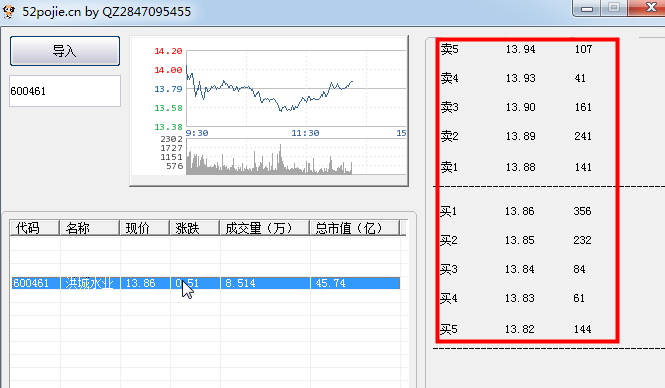Select the 600461 洪城水业 row
The image size is (665, 388).
206,283
